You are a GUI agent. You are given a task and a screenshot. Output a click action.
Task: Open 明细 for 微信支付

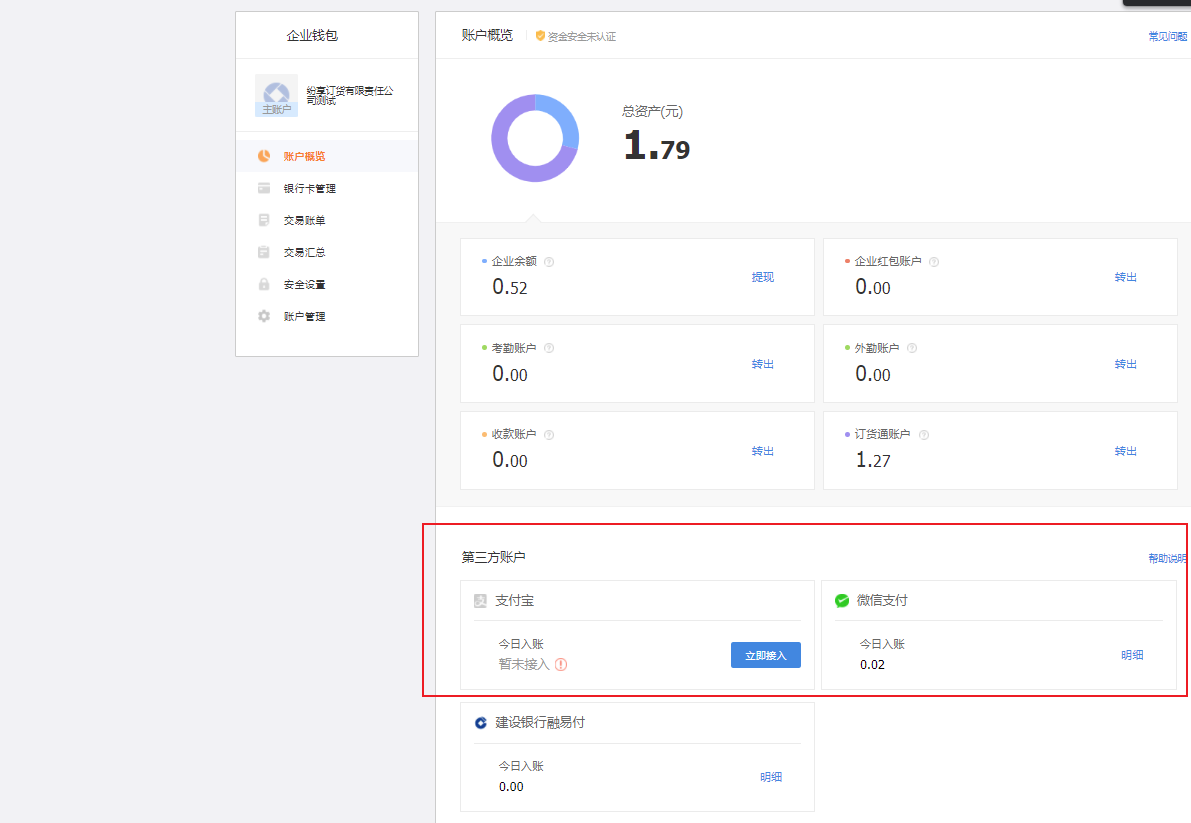pyautogui.click(x=1132, y=655)
